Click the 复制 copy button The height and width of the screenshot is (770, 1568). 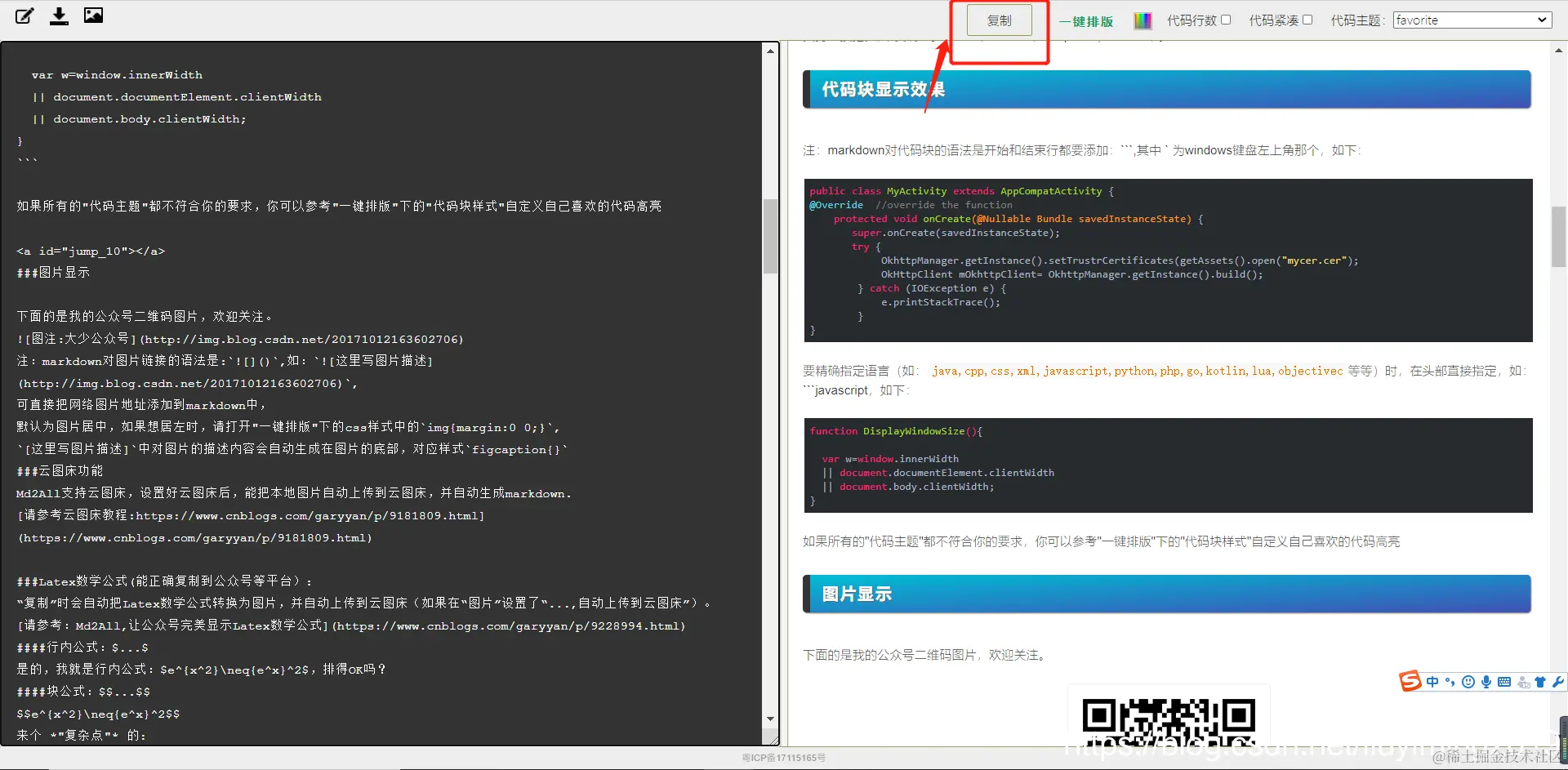998,20
